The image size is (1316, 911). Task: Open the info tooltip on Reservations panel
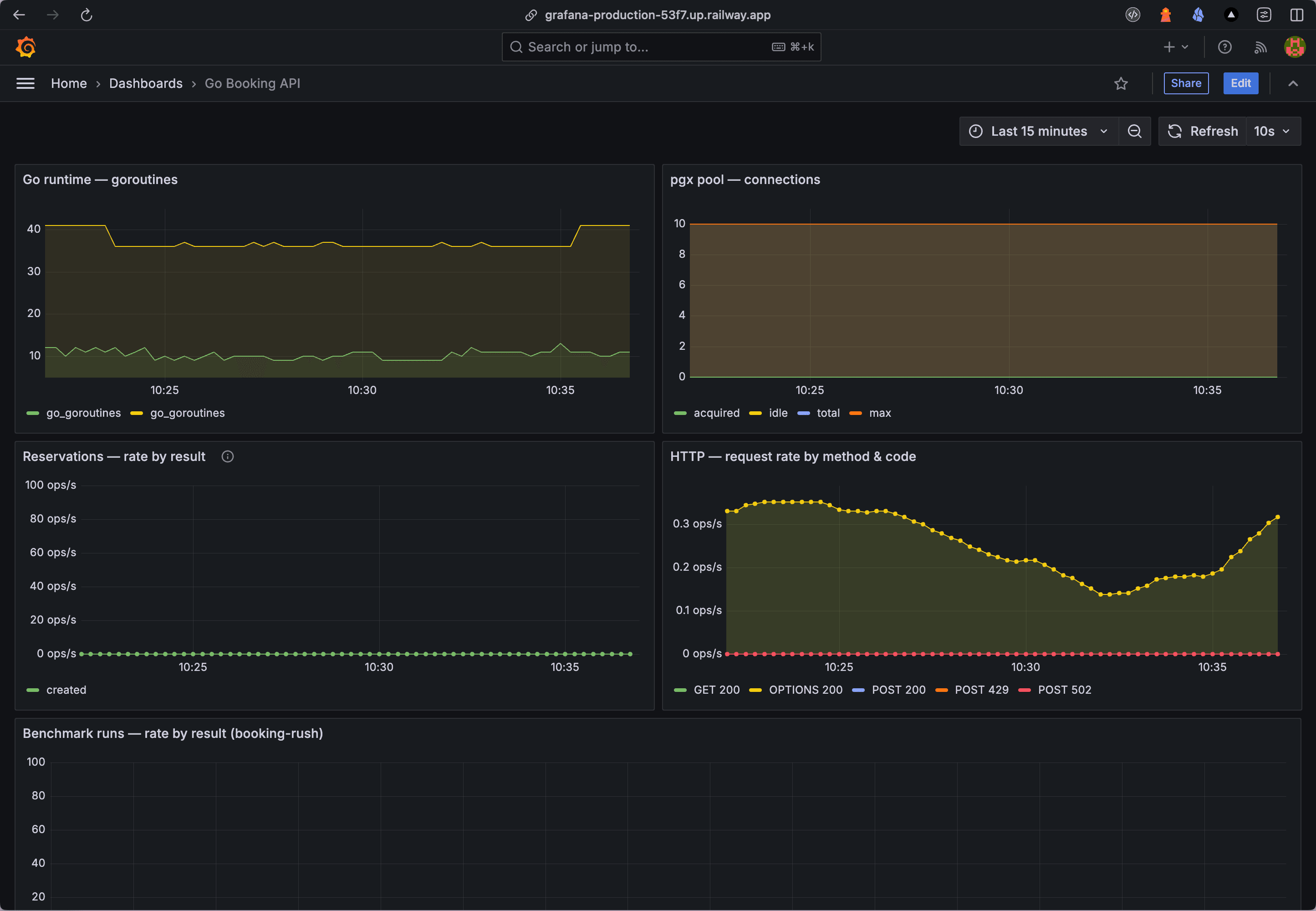click(x=228, y=456)
